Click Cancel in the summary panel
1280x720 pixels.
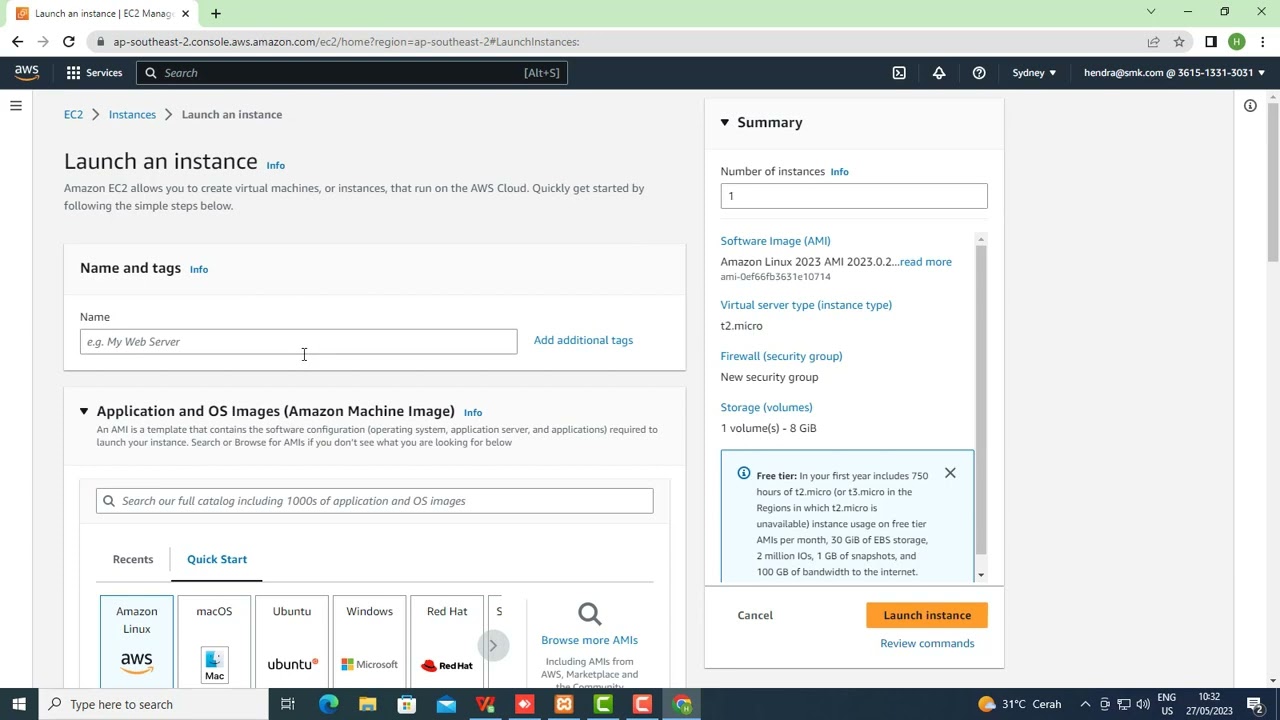(755, 615)
